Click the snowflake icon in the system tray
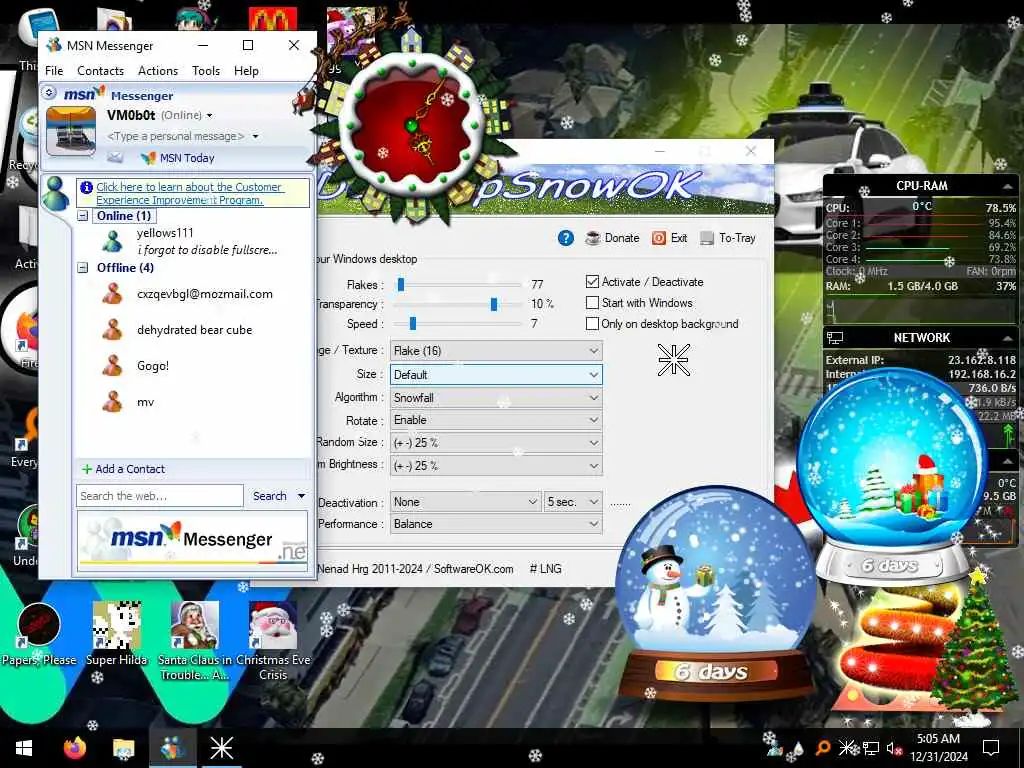This screenshot has width=1024, height=768. tap(846, 748)
